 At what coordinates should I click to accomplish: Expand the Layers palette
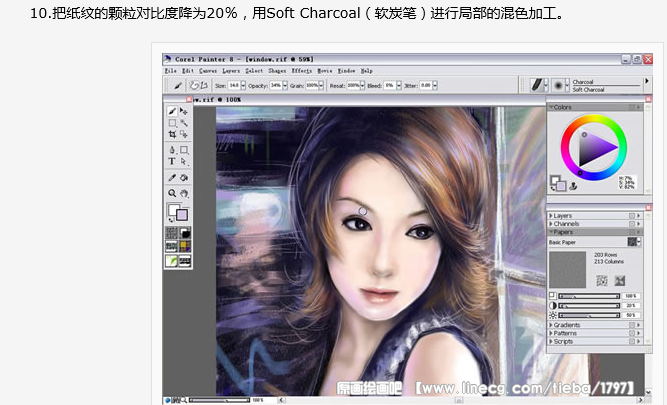tap(551, 216)
